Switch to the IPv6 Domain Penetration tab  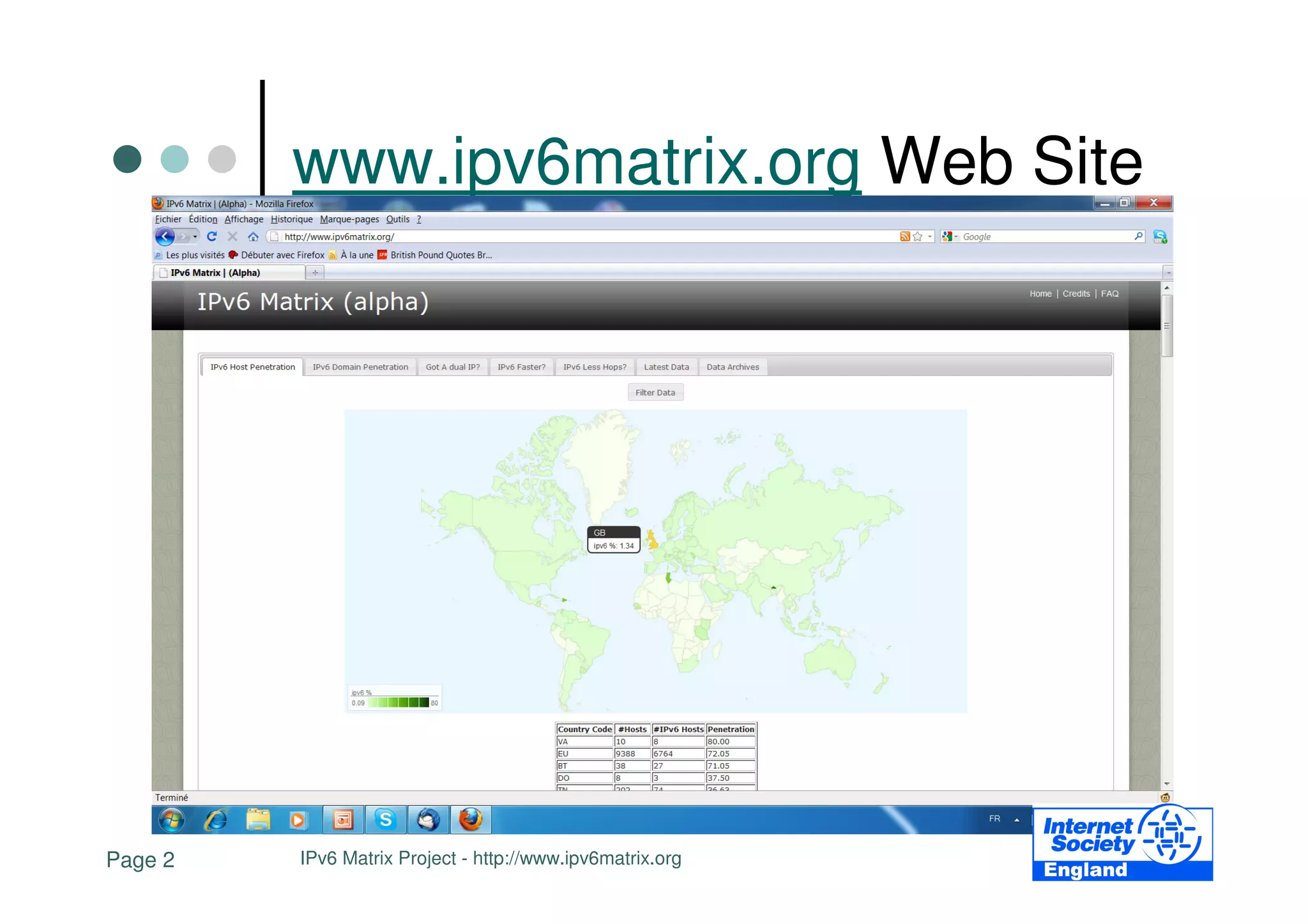(360, 367)
